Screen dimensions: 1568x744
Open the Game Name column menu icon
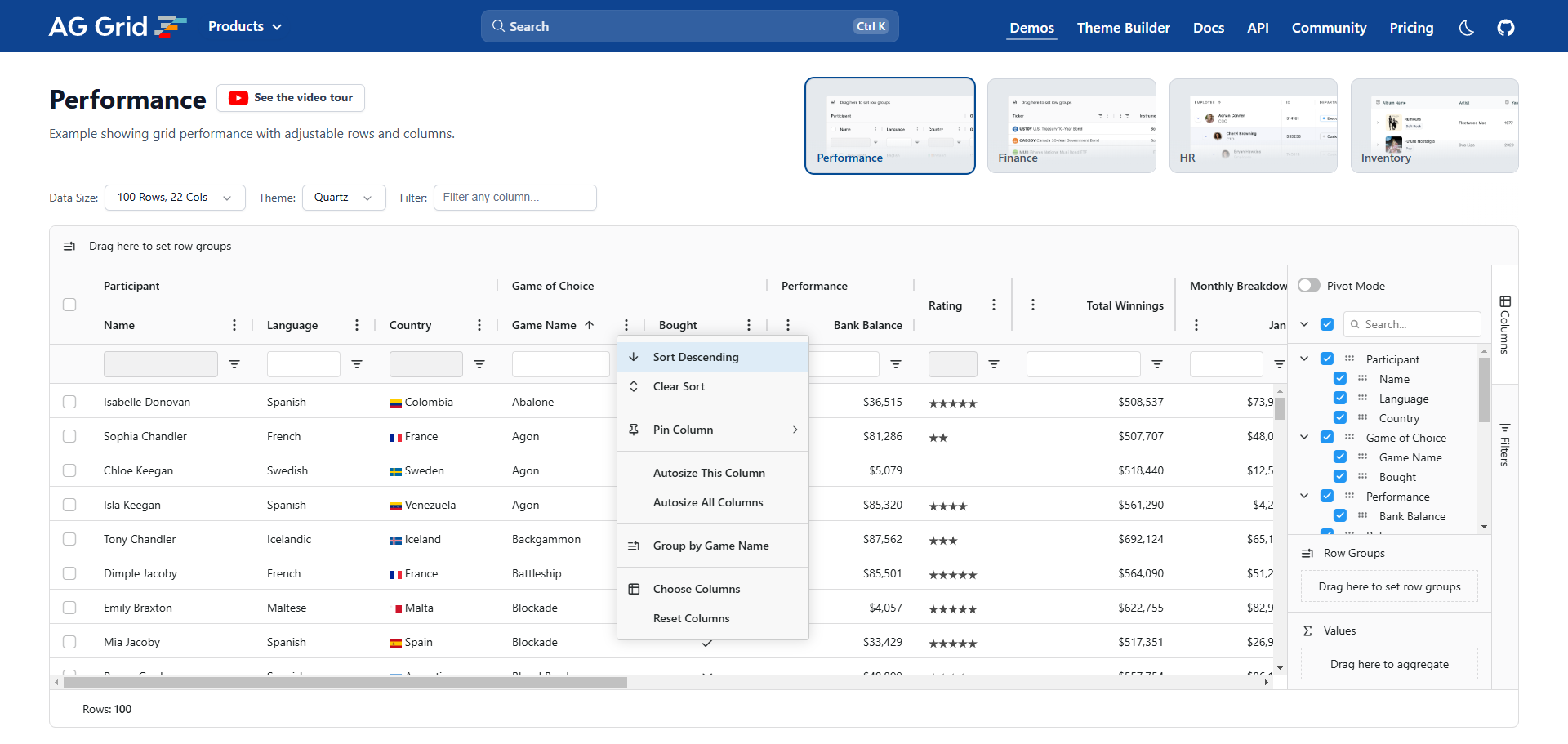[x=626, y=325]
